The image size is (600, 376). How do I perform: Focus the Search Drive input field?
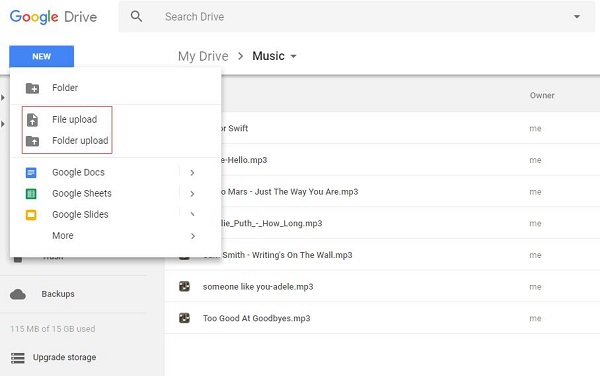pos(357,16)
